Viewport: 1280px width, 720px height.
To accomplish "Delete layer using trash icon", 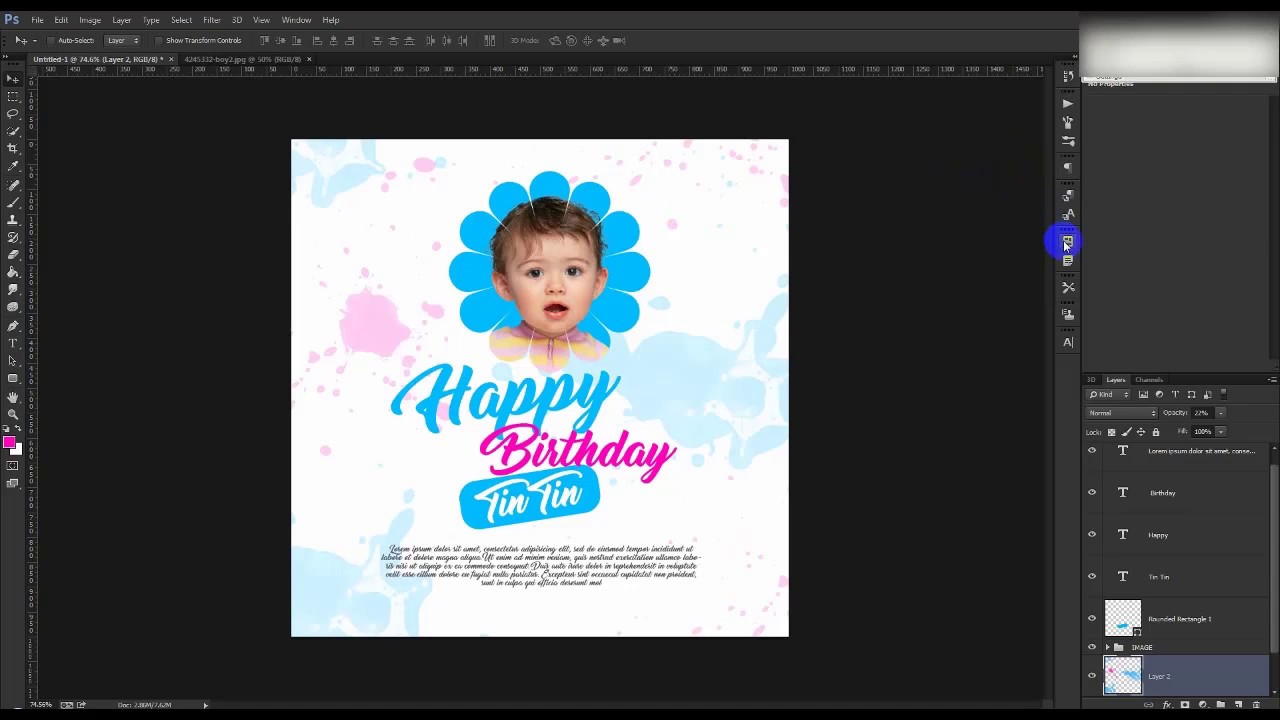I will pos(1256,705).
